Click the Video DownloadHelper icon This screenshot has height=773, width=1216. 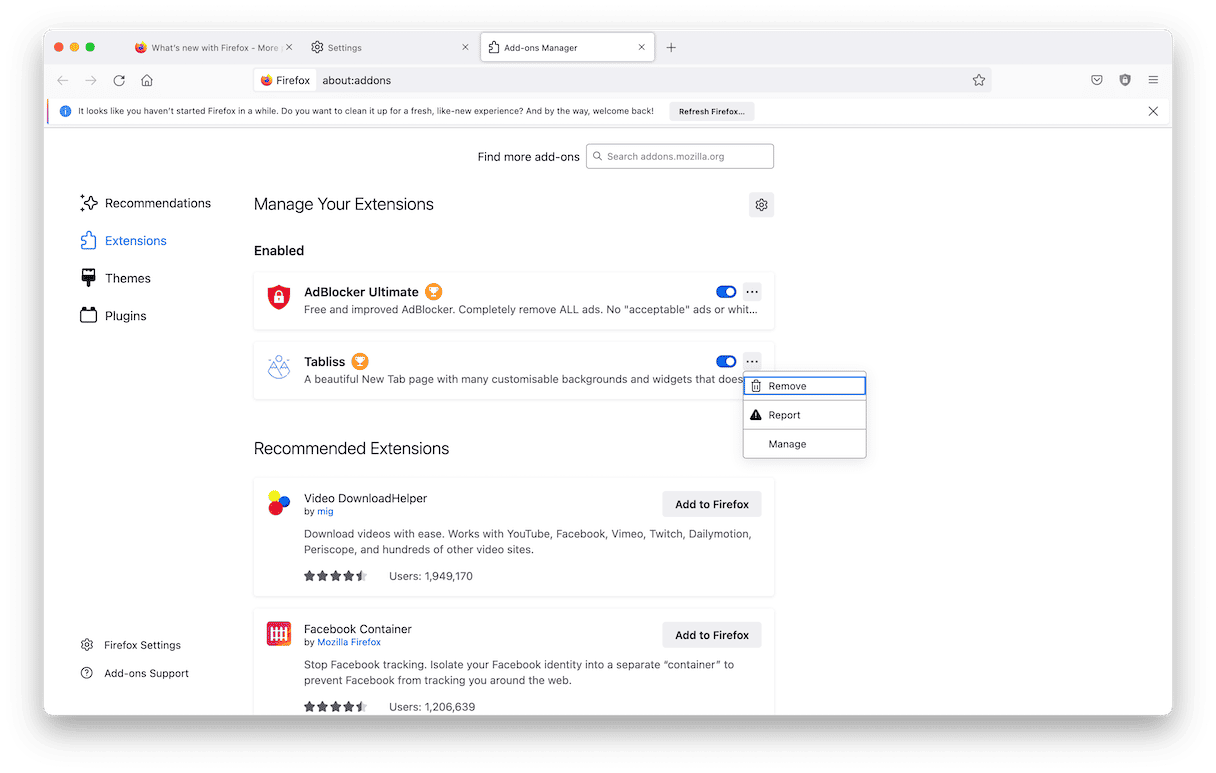(279, 503)
